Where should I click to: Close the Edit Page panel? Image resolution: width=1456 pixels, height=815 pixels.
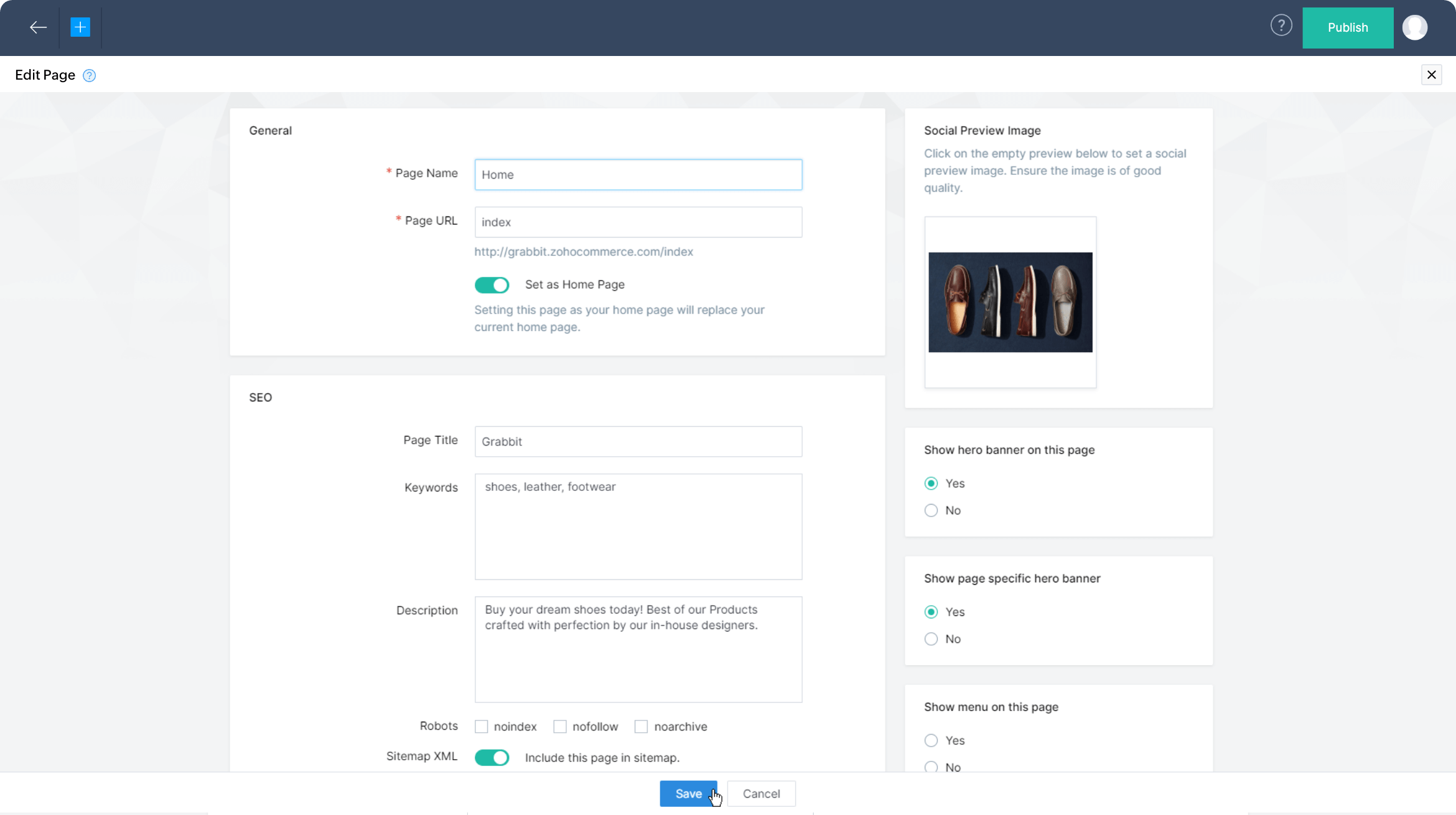1431,75
